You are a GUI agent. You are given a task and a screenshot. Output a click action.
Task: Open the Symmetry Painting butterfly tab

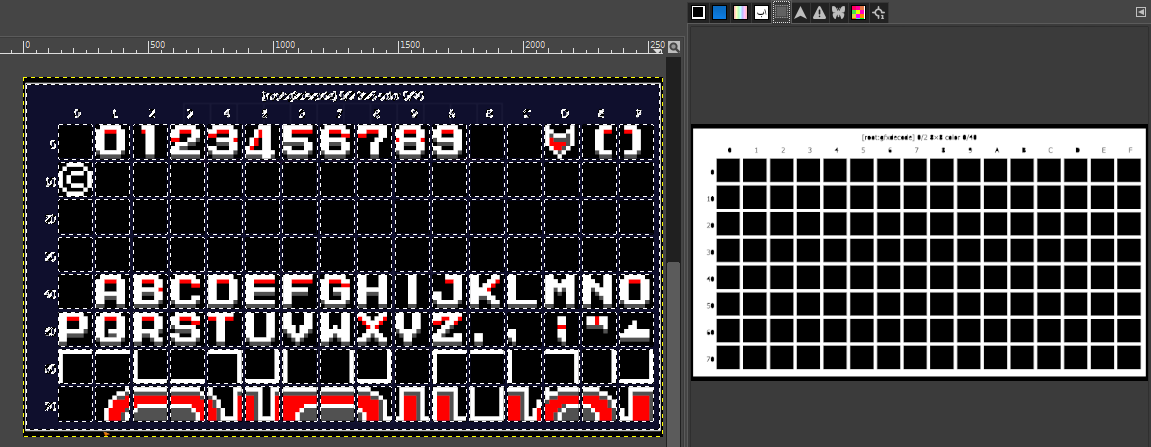point(839,12)
